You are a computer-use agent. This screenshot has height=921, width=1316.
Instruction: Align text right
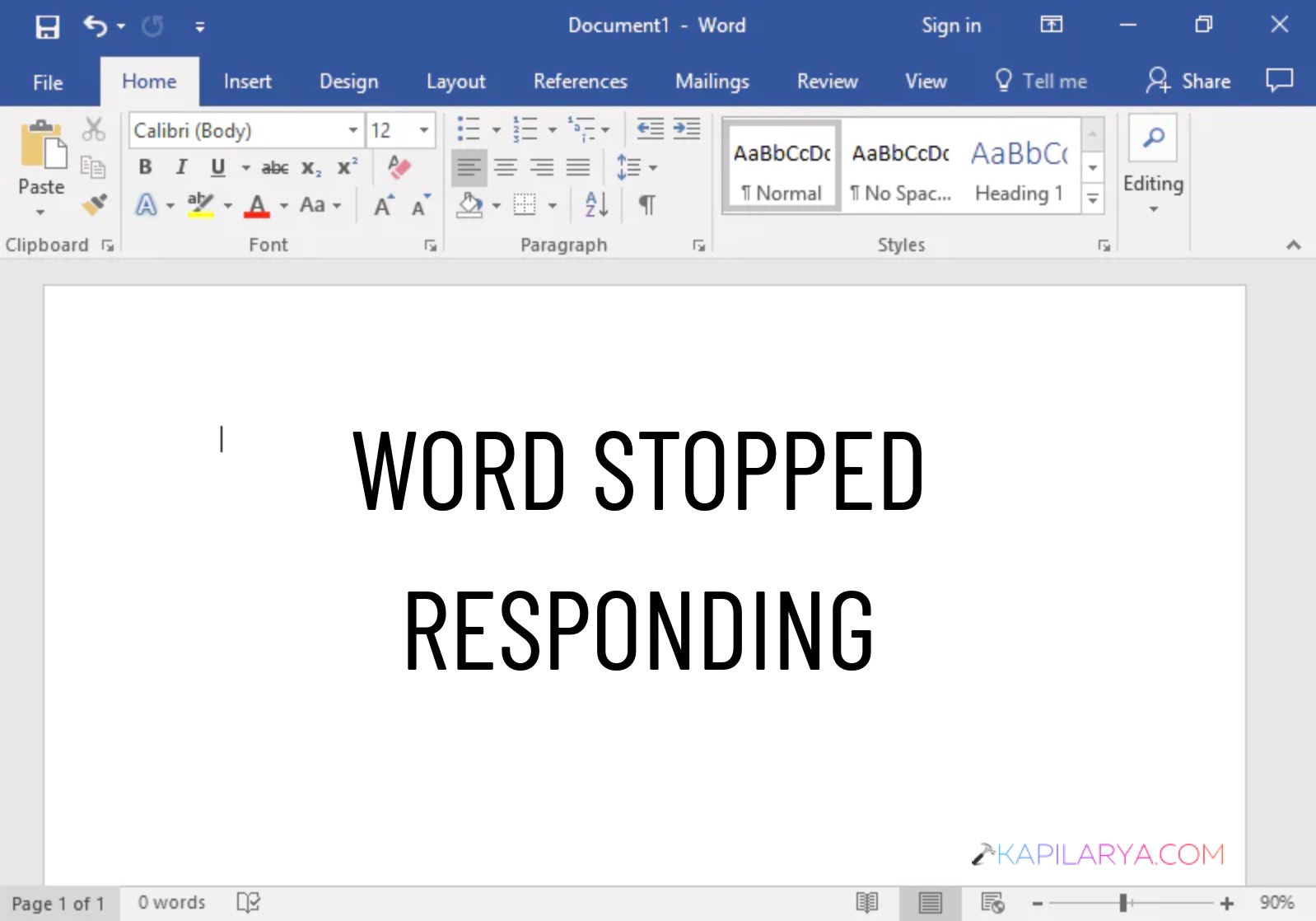[x=542, y=168]
